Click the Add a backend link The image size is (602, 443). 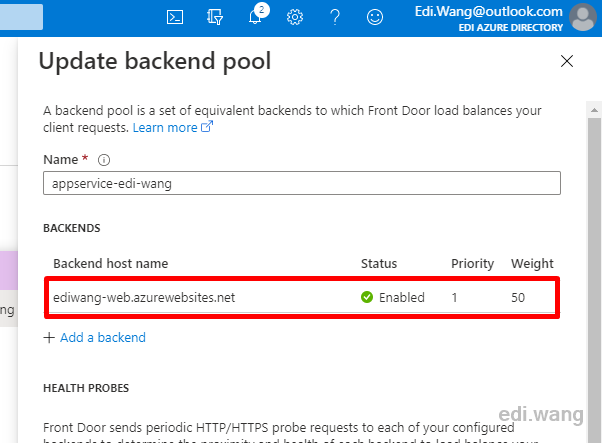click(103, 337)
